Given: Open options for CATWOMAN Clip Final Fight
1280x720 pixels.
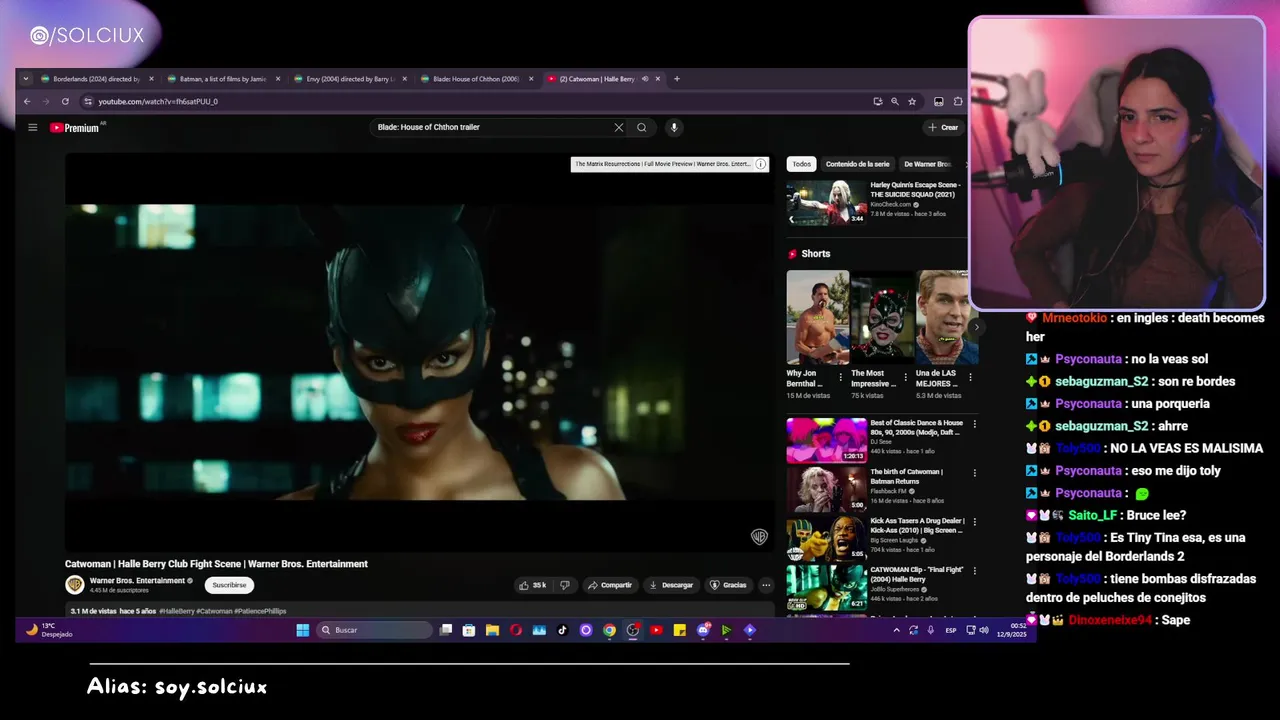Looking at the screenshot, I should [975, 571].
